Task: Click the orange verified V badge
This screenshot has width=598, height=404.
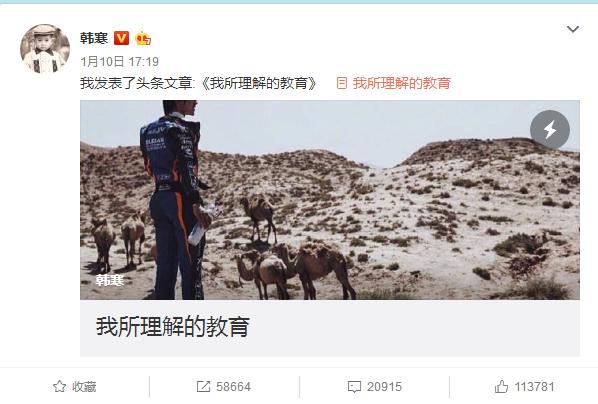Action: click(121, 38)
